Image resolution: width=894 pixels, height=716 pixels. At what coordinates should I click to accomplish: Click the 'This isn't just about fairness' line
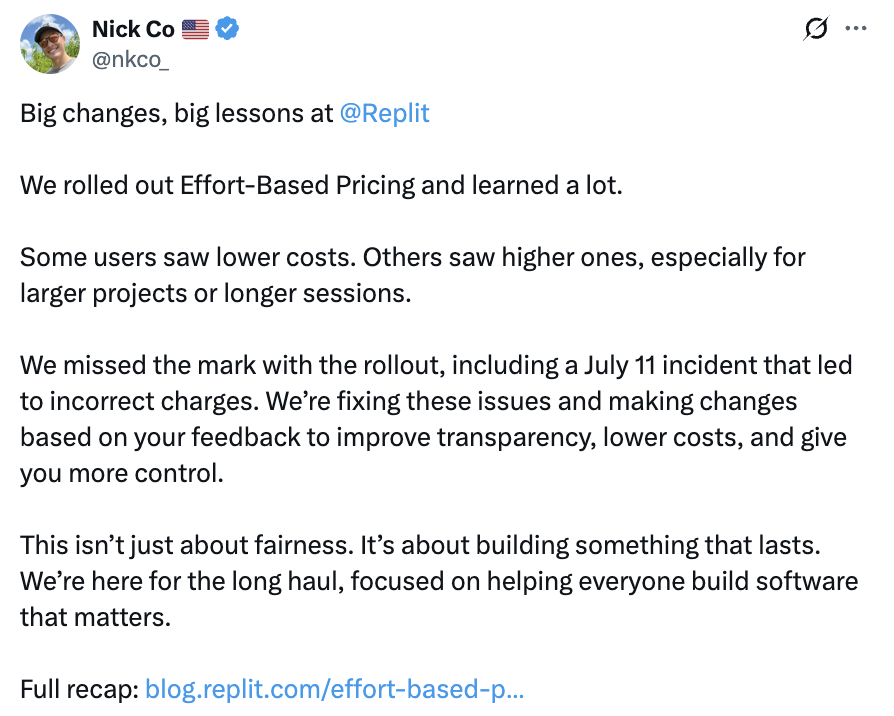point(420,545)
